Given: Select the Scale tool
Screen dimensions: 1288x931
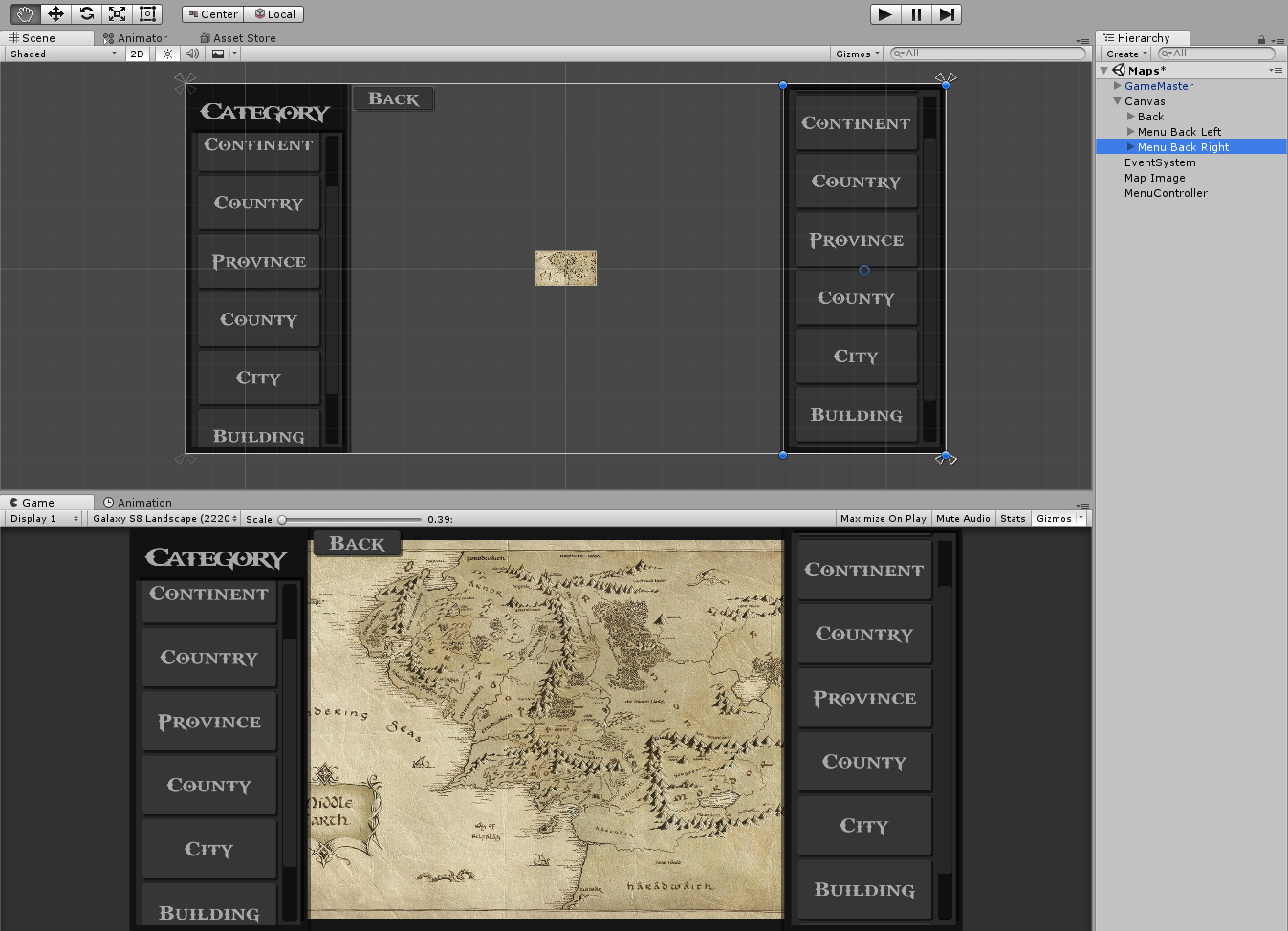Looking at the screenshot, I should tap(117, 13).
